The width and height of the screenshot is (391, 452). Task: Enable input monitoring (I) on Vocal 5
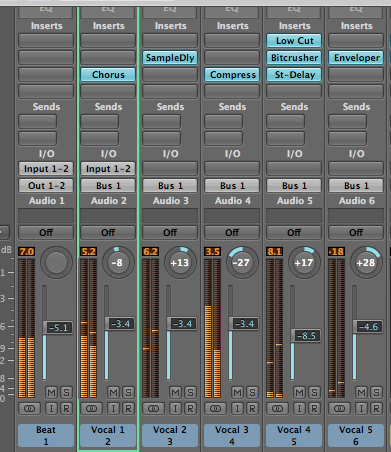coord(361,408)
